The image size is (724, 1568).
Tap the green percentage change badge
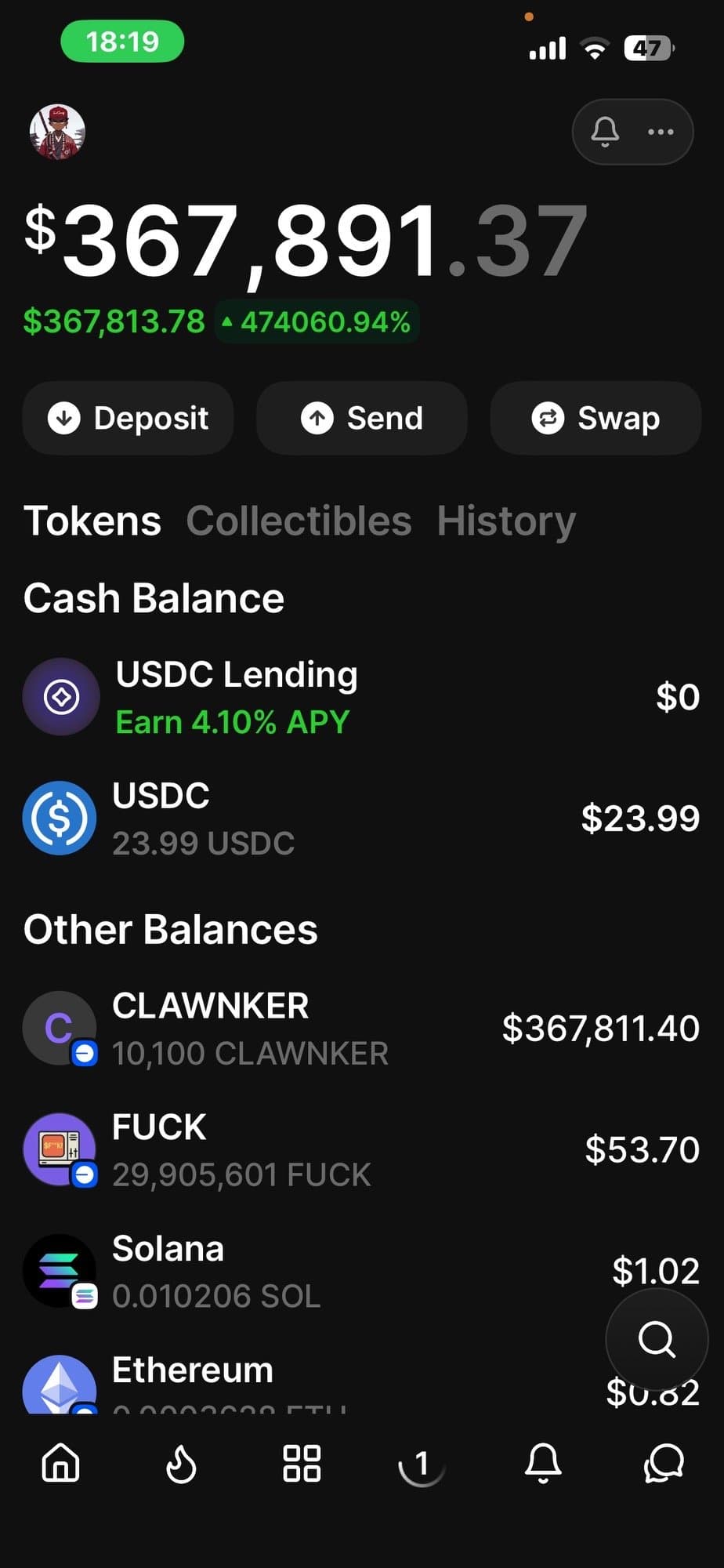click(317, 321)
